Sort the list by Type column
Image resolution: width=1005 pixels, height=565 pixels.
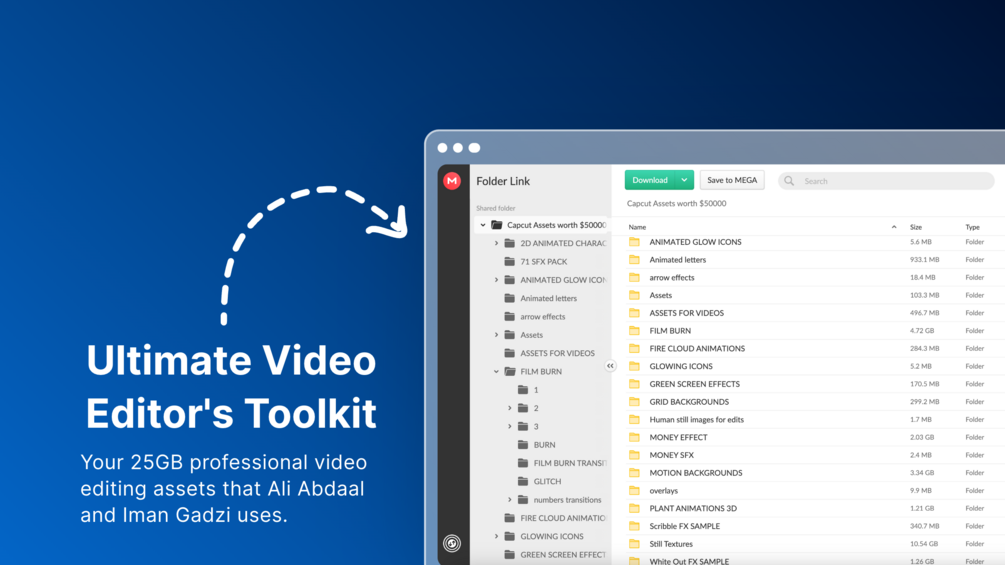coord(972,227)
